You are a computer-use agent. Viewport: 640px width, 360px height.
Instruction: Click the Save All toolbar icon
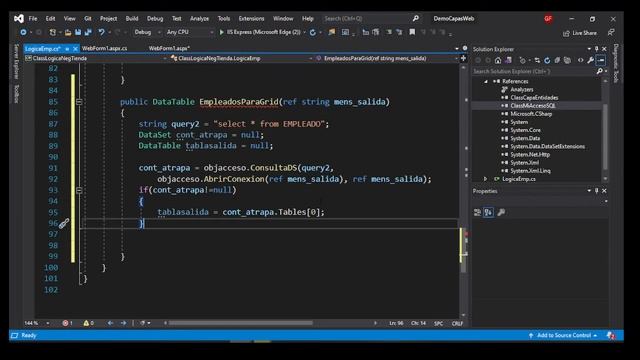click(87, 32)
